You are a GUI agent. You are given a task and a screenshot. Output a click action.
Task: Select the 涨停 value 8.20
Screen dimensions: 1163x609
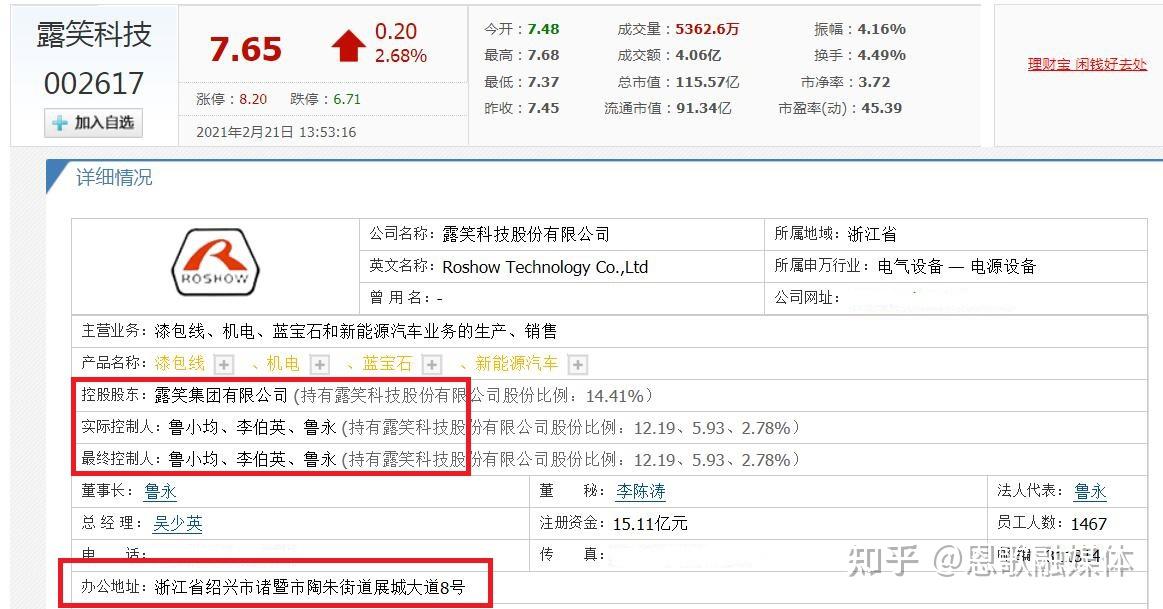tap(253, 99)
